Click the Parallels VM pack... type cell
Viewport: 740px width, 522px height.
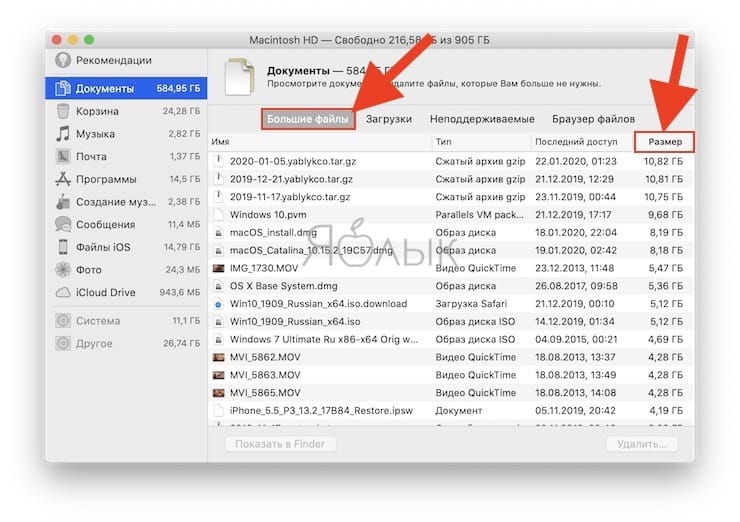pyautogui.click(x=479, y=215)
